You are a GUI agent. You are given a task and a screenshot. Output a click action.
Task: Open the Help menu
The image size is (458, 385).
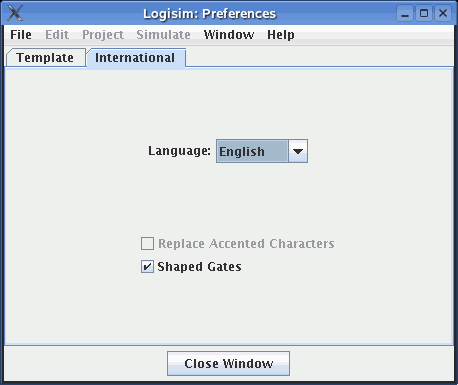(x=281, y=35)
